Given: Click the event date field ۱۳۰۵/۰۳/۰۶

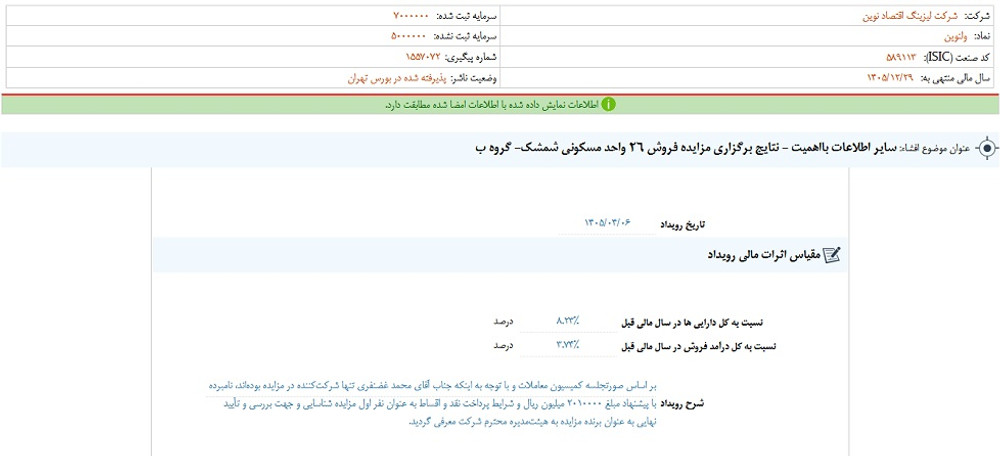Looking at the screenshot, I should click(x=607, y=222).
